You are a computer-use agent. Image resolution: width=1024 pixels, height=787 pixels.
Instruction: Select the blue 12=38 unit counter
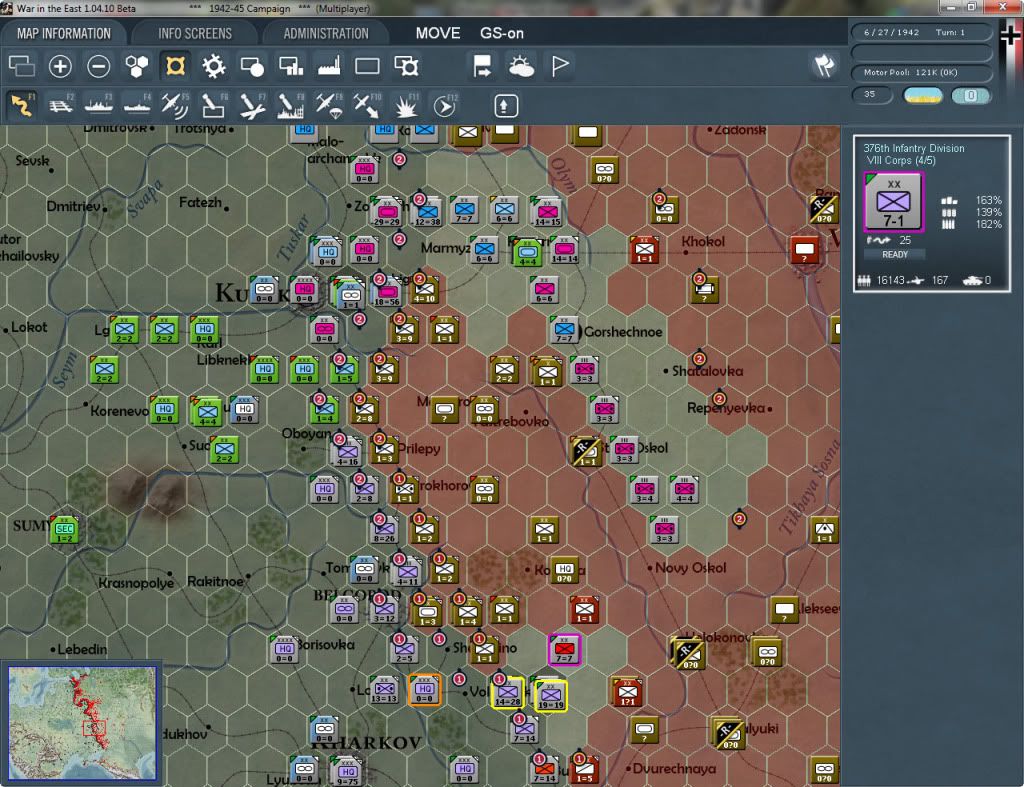click(x=428, y=213)
